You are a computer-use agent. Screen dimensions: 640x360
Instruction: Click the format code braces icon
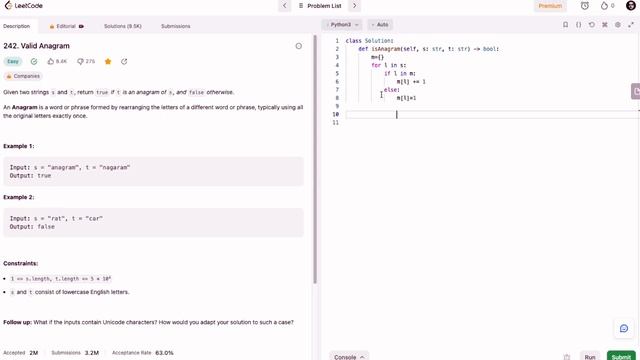[x=578, y=25]
